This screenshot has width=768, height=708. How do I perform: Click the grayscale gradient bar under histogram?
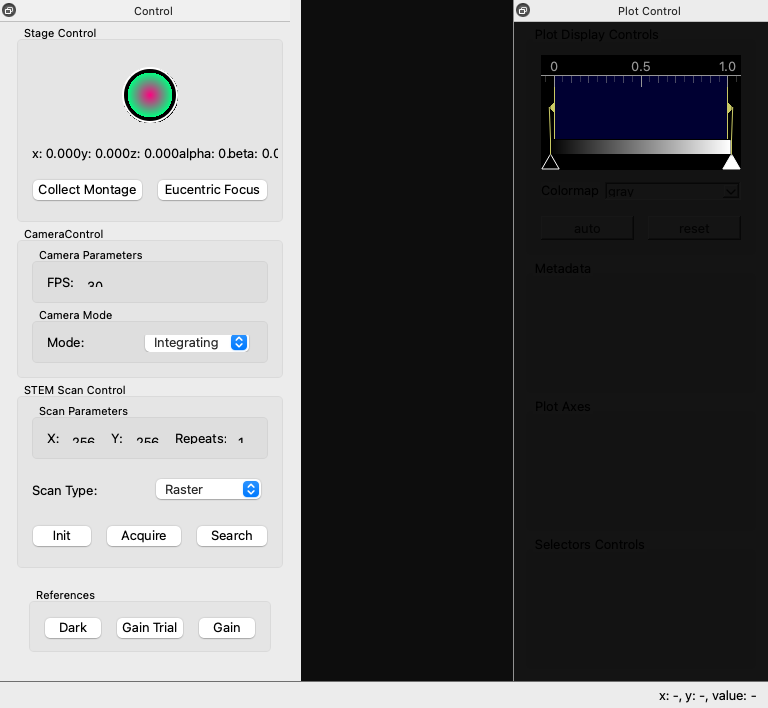pyautogui.click(x=641, y=147)
